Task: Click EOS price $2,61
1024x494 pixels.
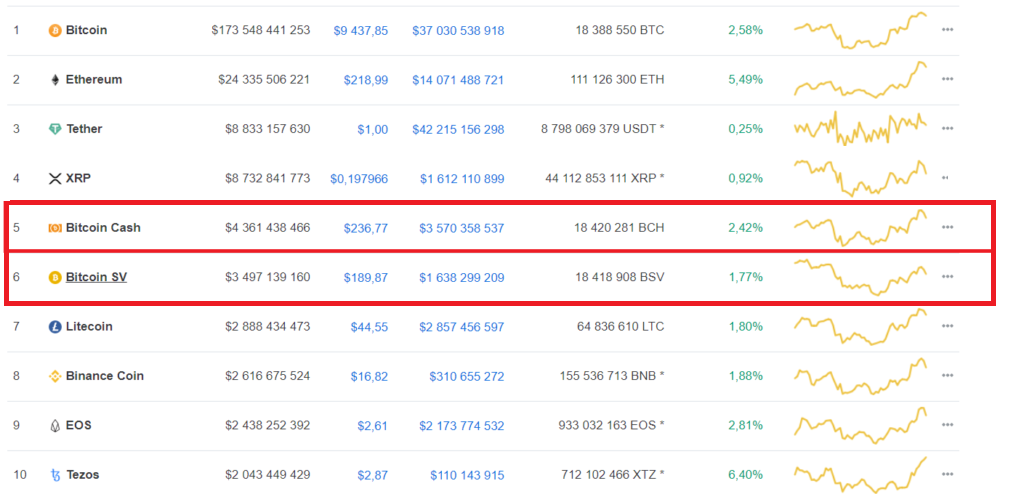Action: pos(372,426)
